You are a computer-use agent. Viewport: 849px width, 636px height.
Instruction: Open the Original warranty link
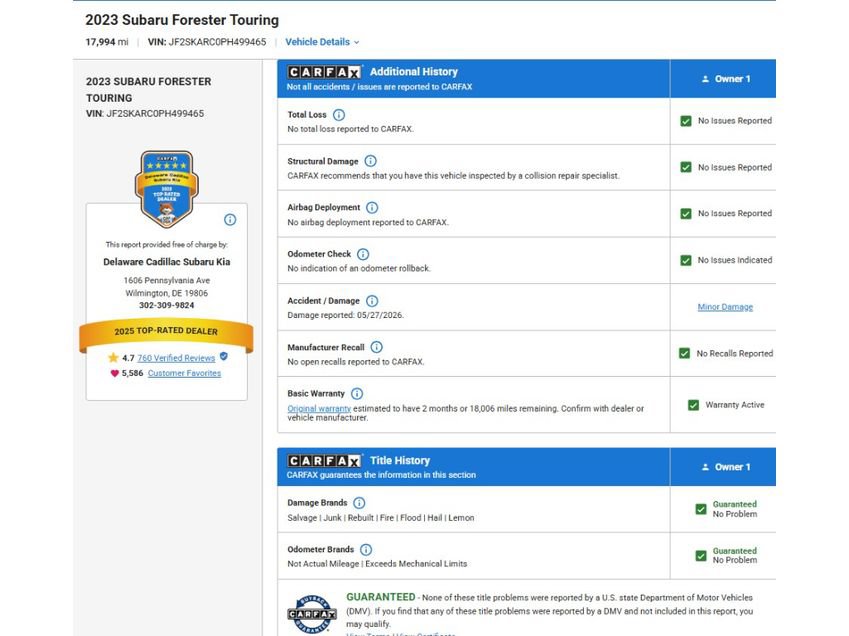pos(319,409)
